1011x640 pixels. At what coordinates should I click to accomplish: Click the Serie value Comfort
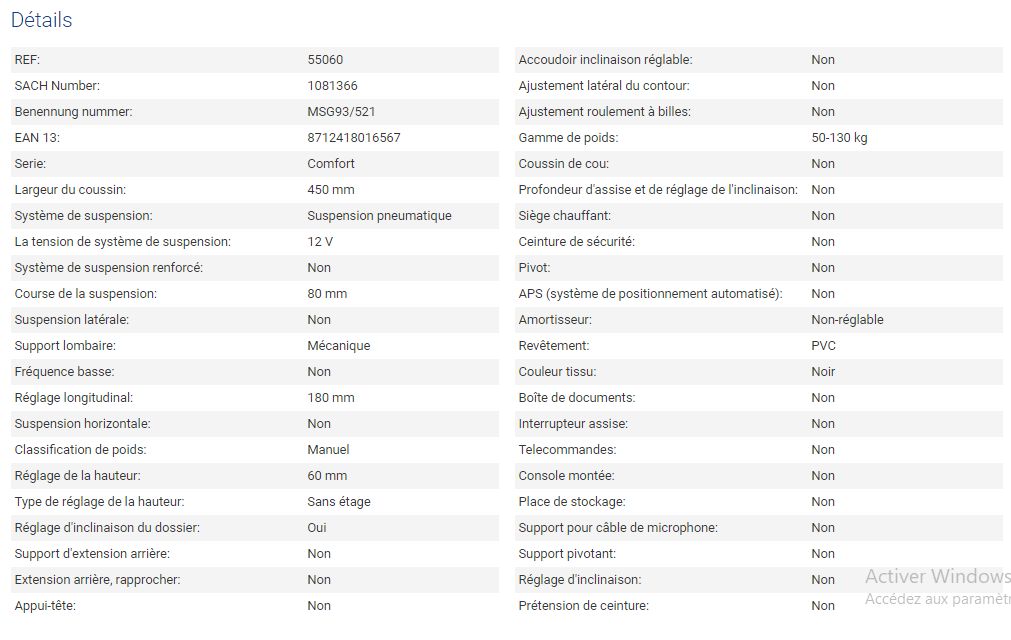coord(331,164)
